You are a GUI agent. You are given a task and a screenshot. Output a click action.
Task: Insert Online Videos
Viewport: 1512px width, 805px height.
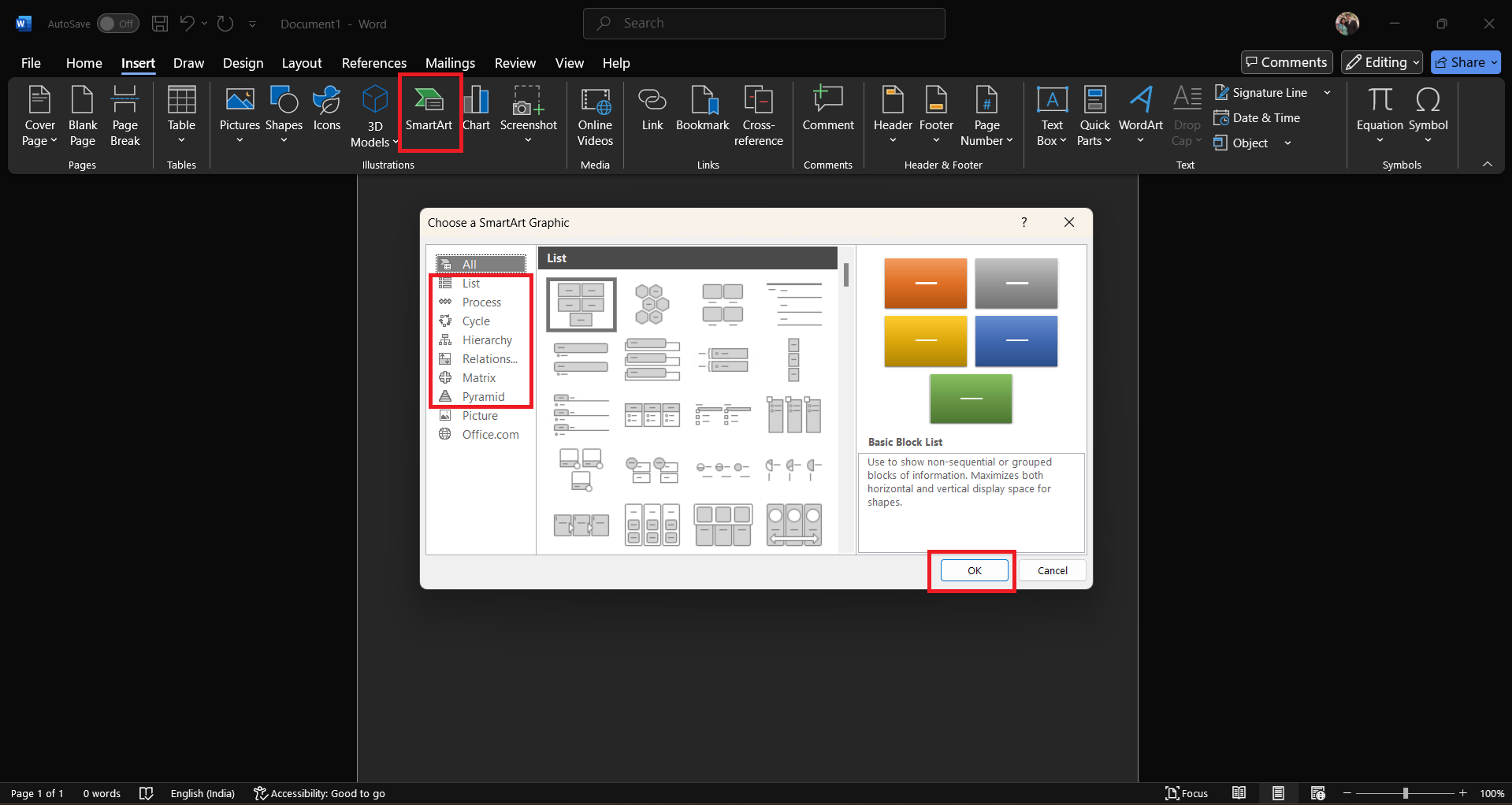point(595,117)
